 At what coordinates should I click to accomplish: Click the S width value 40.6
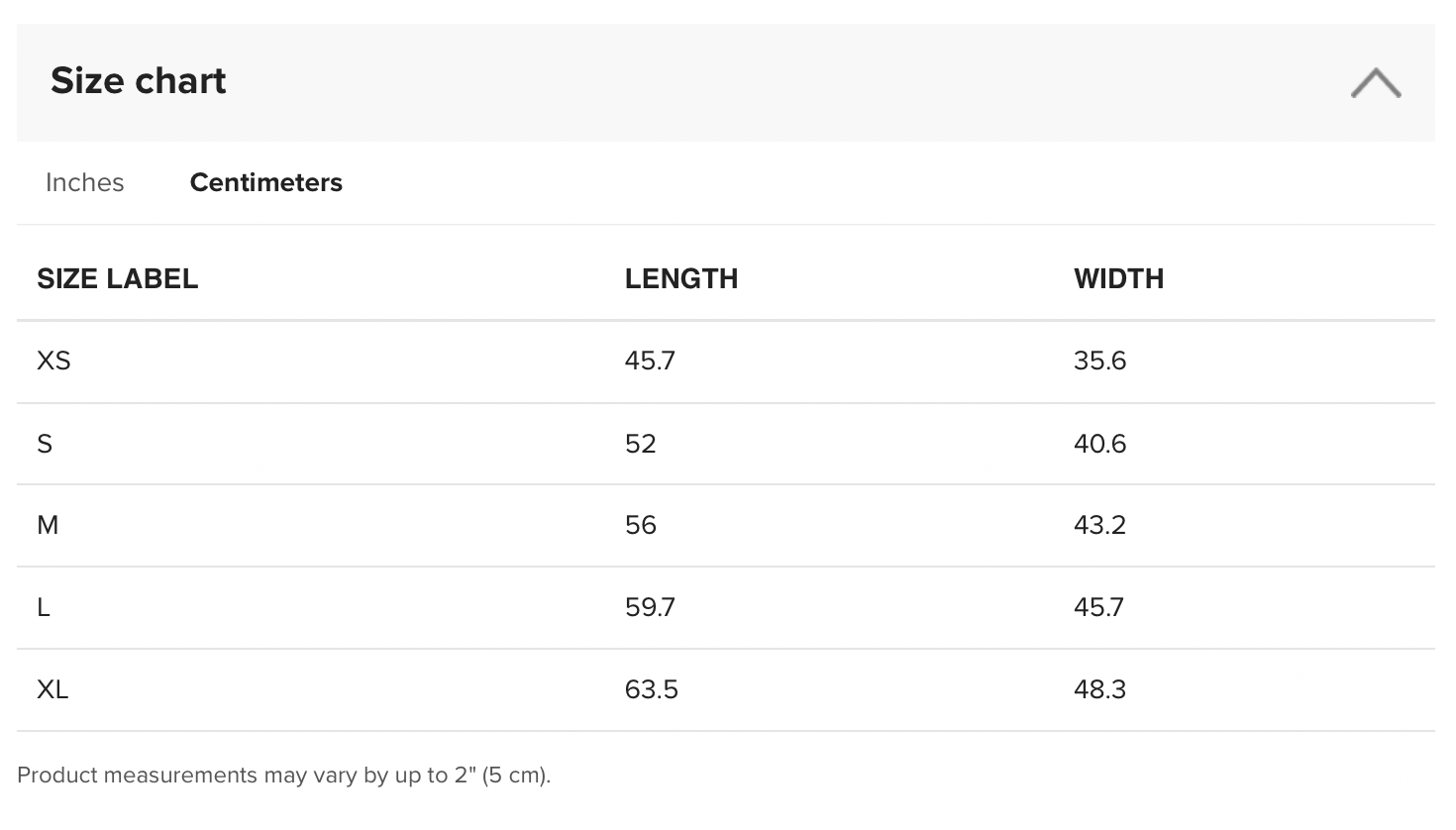pyautogui.click(x=1099, y=444)
